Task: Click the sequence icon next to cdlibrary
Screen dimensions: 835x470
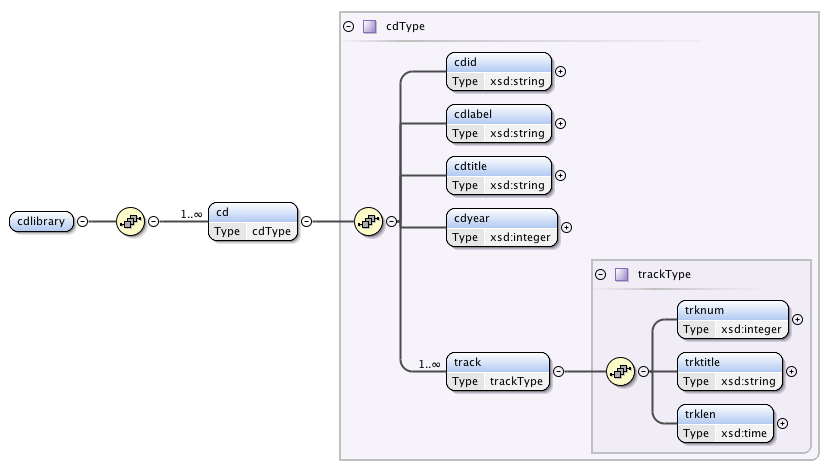Action: (x=131, y=221)
